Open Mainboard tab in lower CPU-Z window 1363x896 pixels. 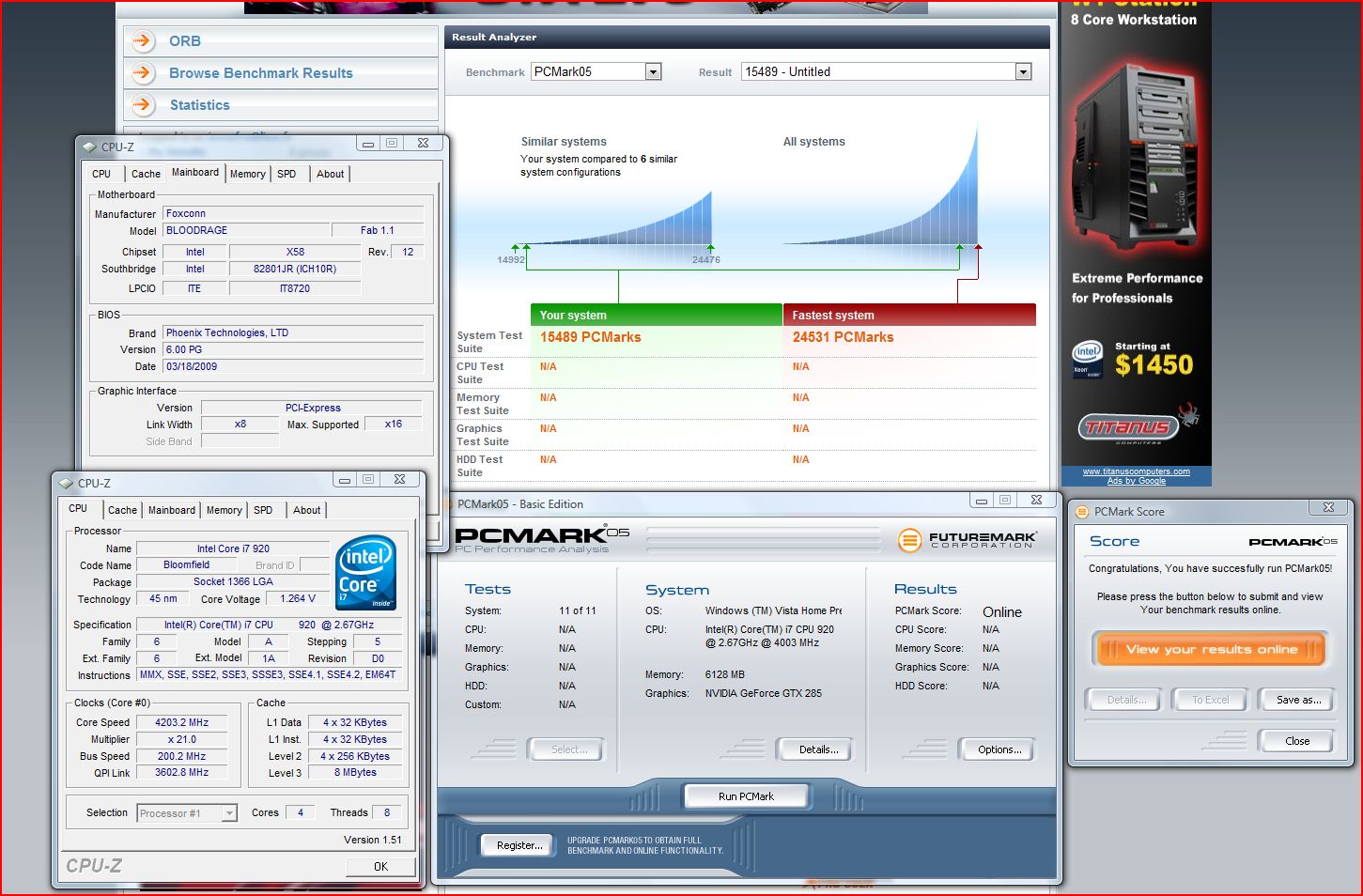click(172, 510)
